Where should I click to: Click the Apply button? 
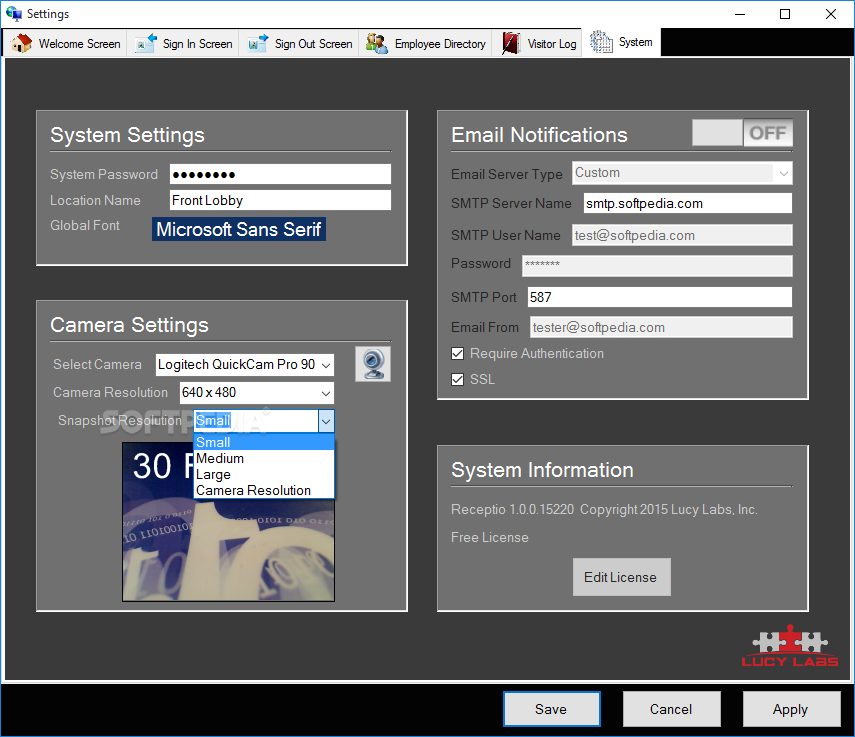[x=791, y=709]
